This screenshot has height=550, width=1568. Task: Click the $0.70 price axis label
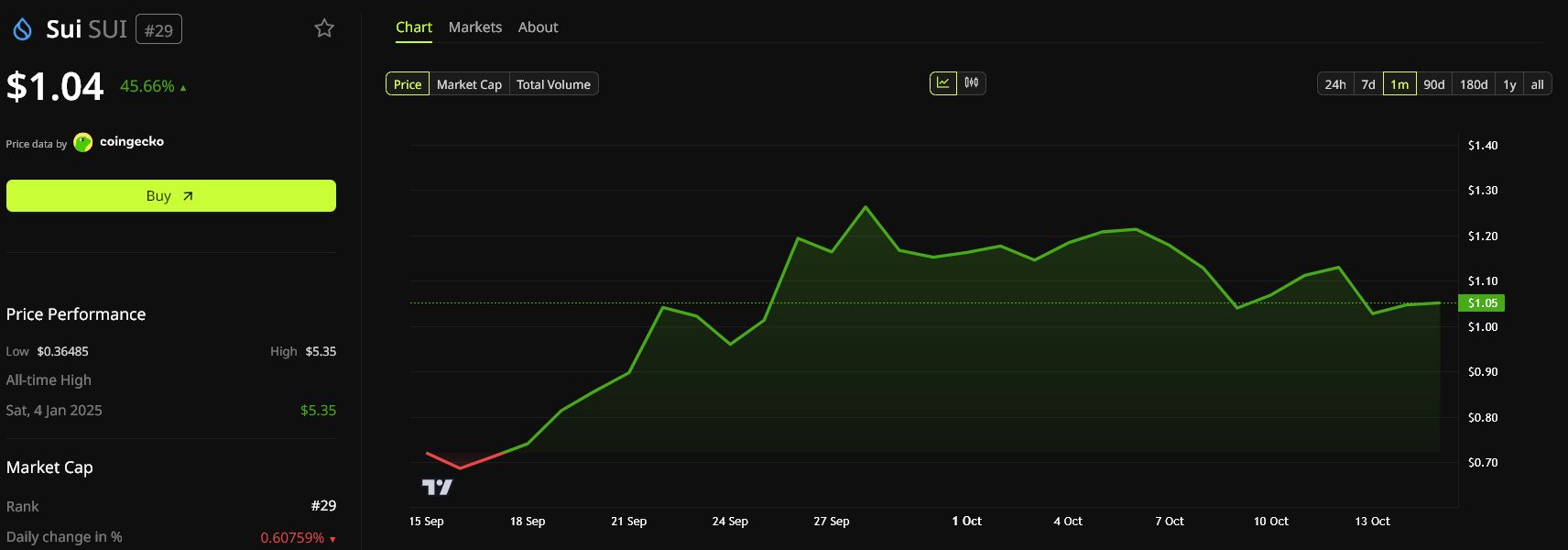(x=1483, y=463)
